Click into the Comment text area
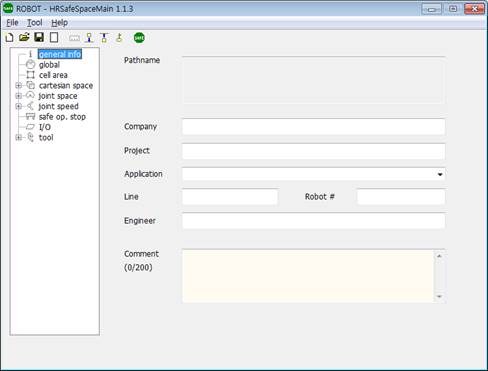The height and width of the screenshot is (371, 488). 308,276
